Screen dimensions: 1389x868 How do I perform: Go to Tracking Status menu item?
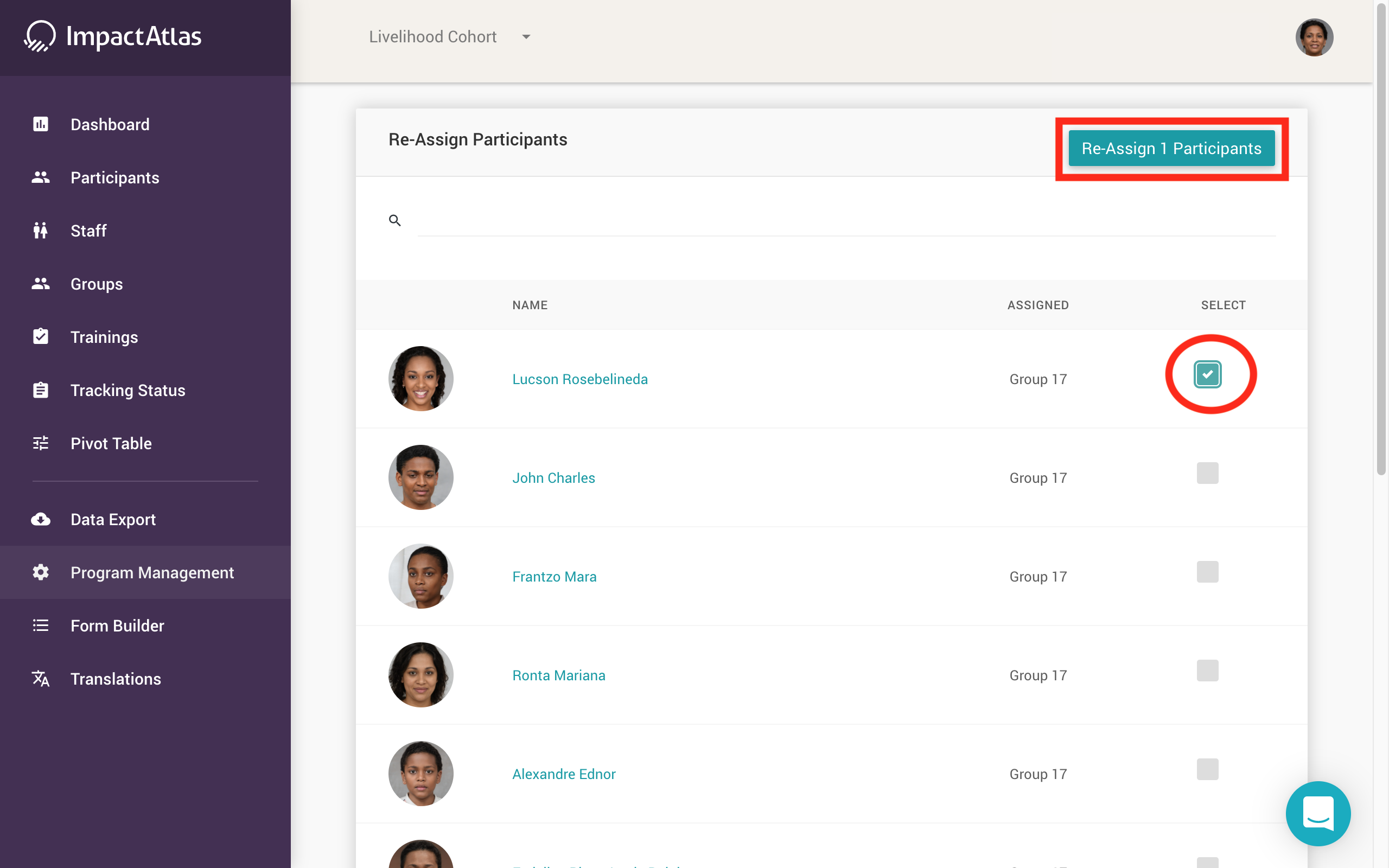tap(128, 391)
